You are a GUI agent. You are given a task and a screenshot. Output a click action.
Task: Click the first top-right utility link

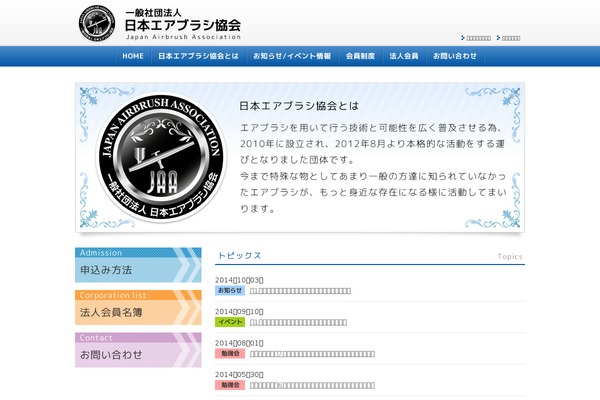pos(476,38)
